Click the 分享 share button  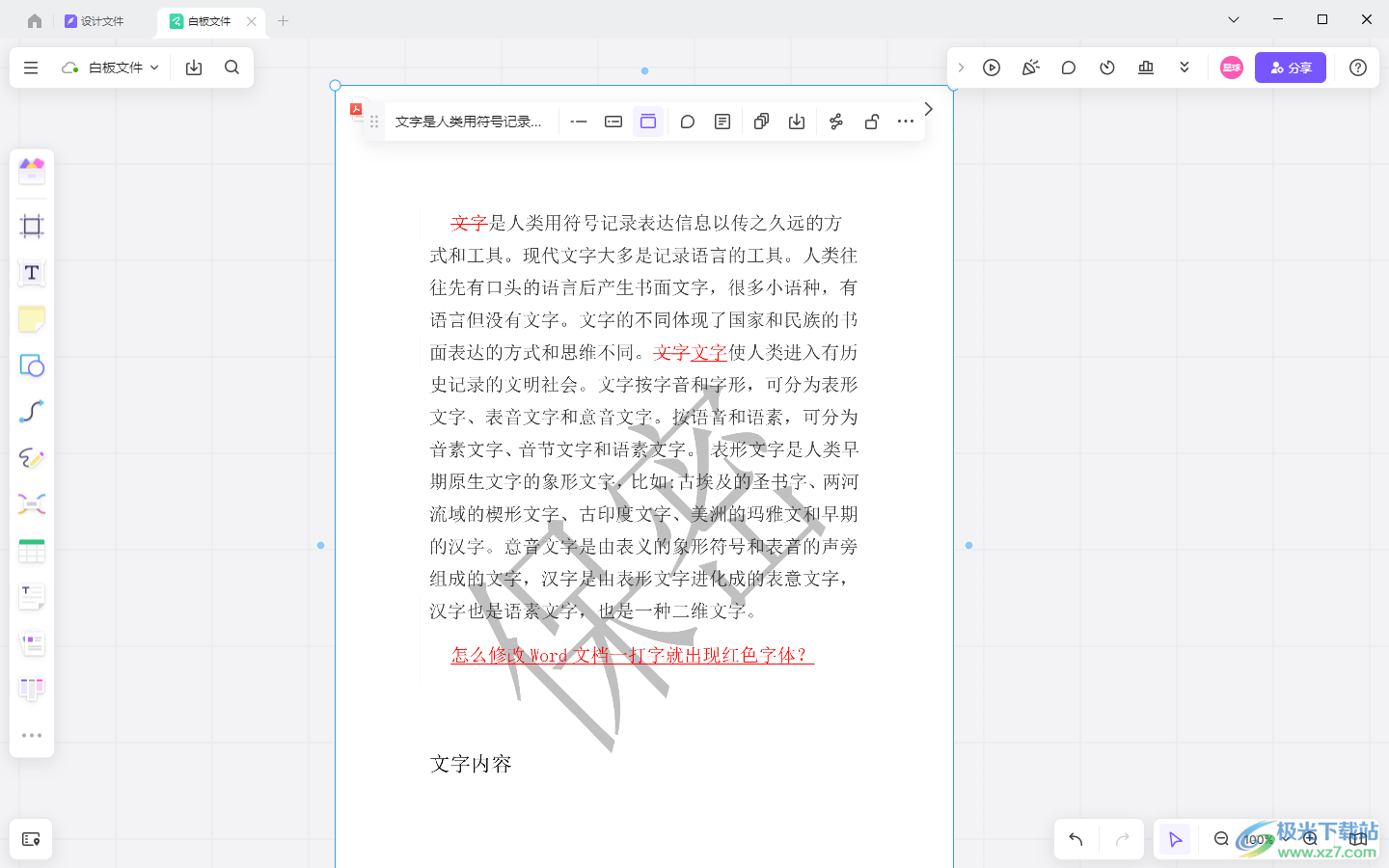(x=1291, y=68)
